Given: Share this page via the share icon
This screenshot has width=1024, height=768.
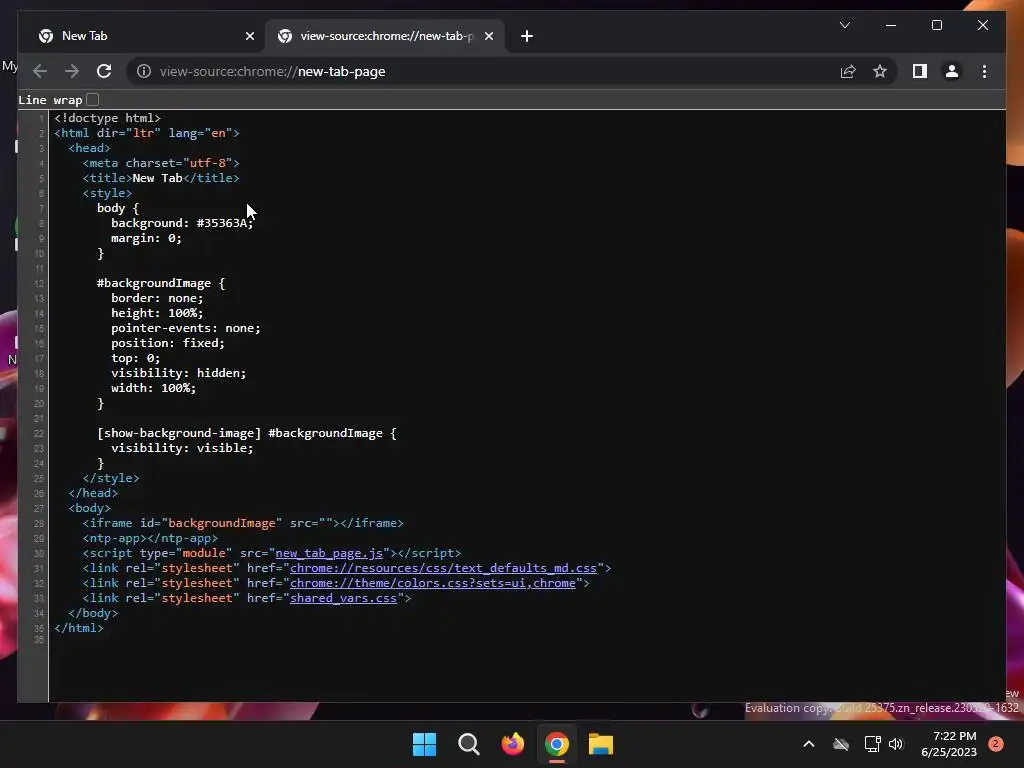Looking at the screenshot, I should click(x=848, y=71).
